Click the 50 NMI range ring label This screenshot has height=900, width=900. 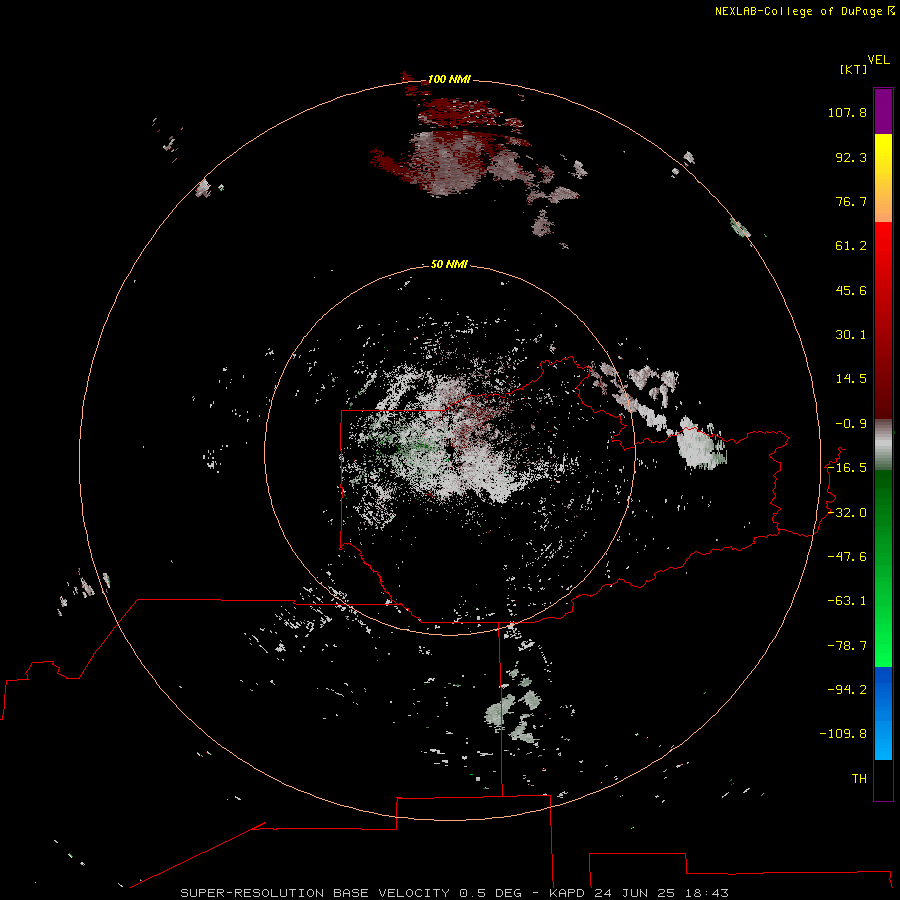pyautogui.click(x=449, y=265)
